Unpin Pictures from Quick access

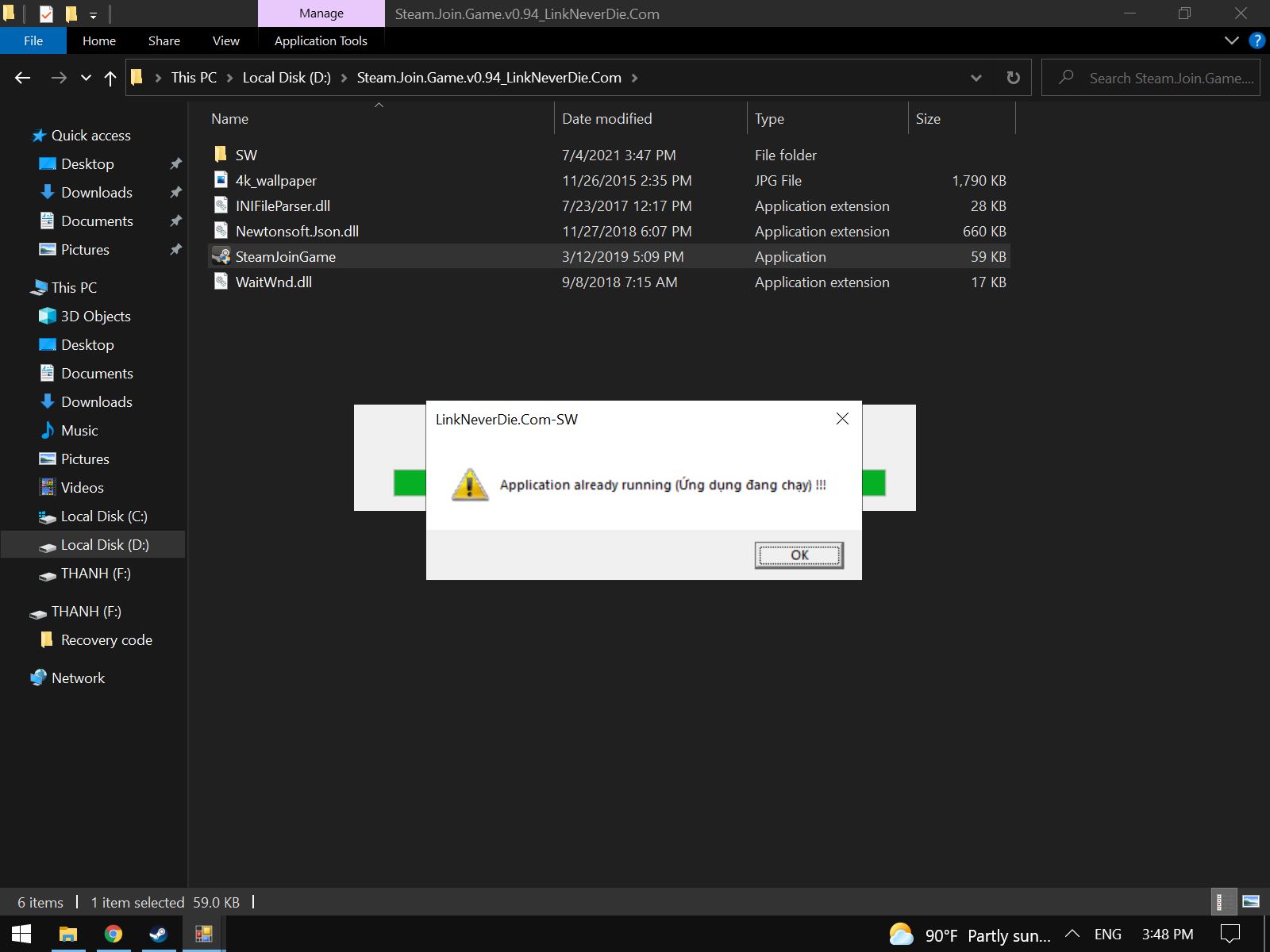point(175,249)
